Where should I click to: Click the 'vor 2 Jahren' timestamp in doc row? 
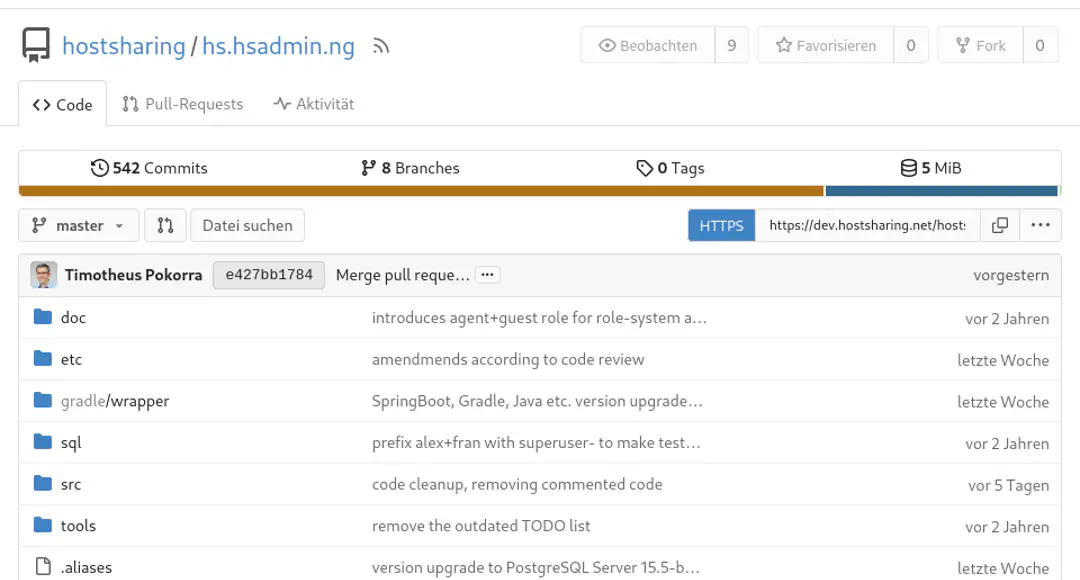click(x=1007, y=319)
